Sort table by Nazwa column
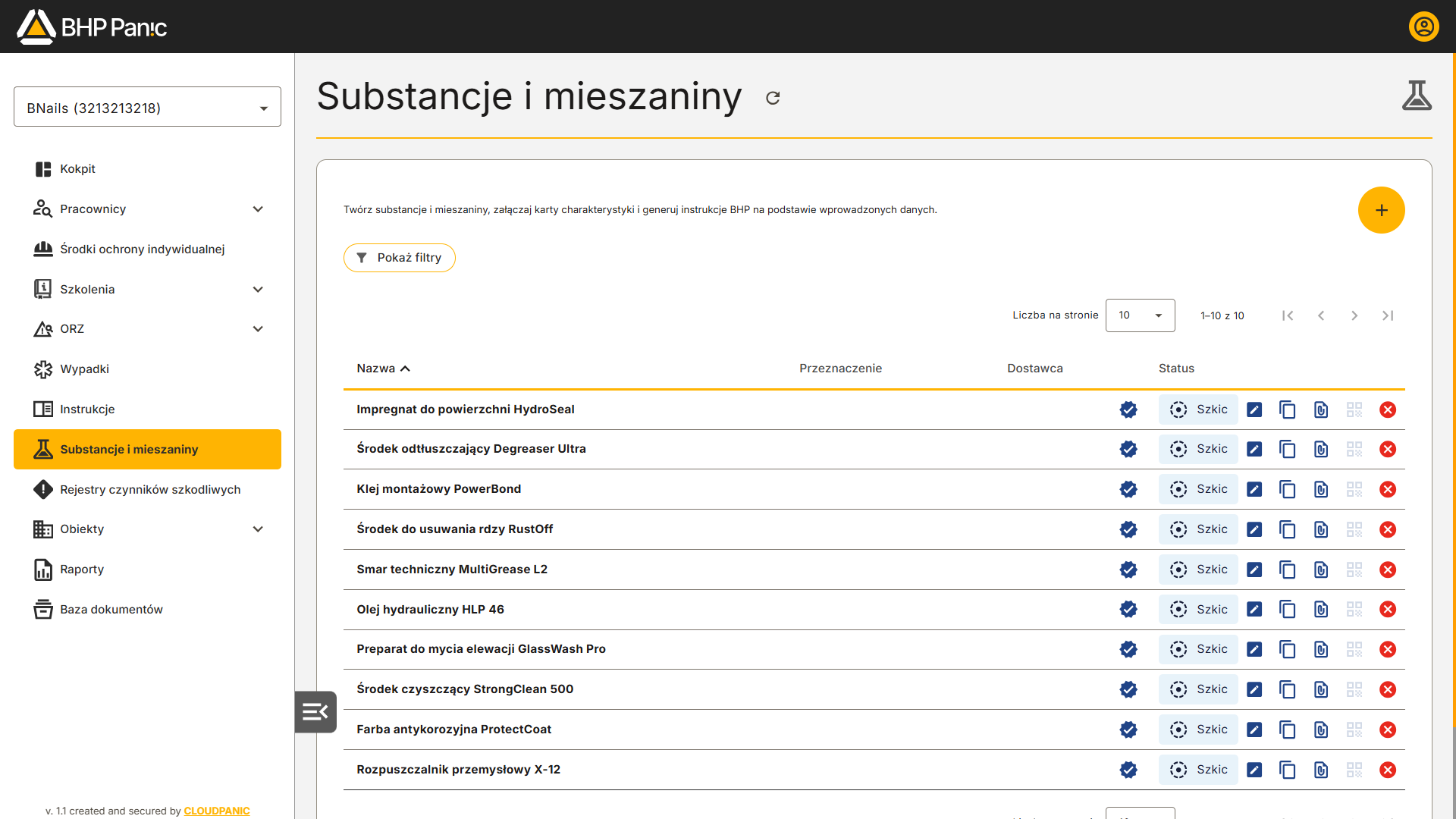The height and width of the screenshot is (819, 1456). 383,369
